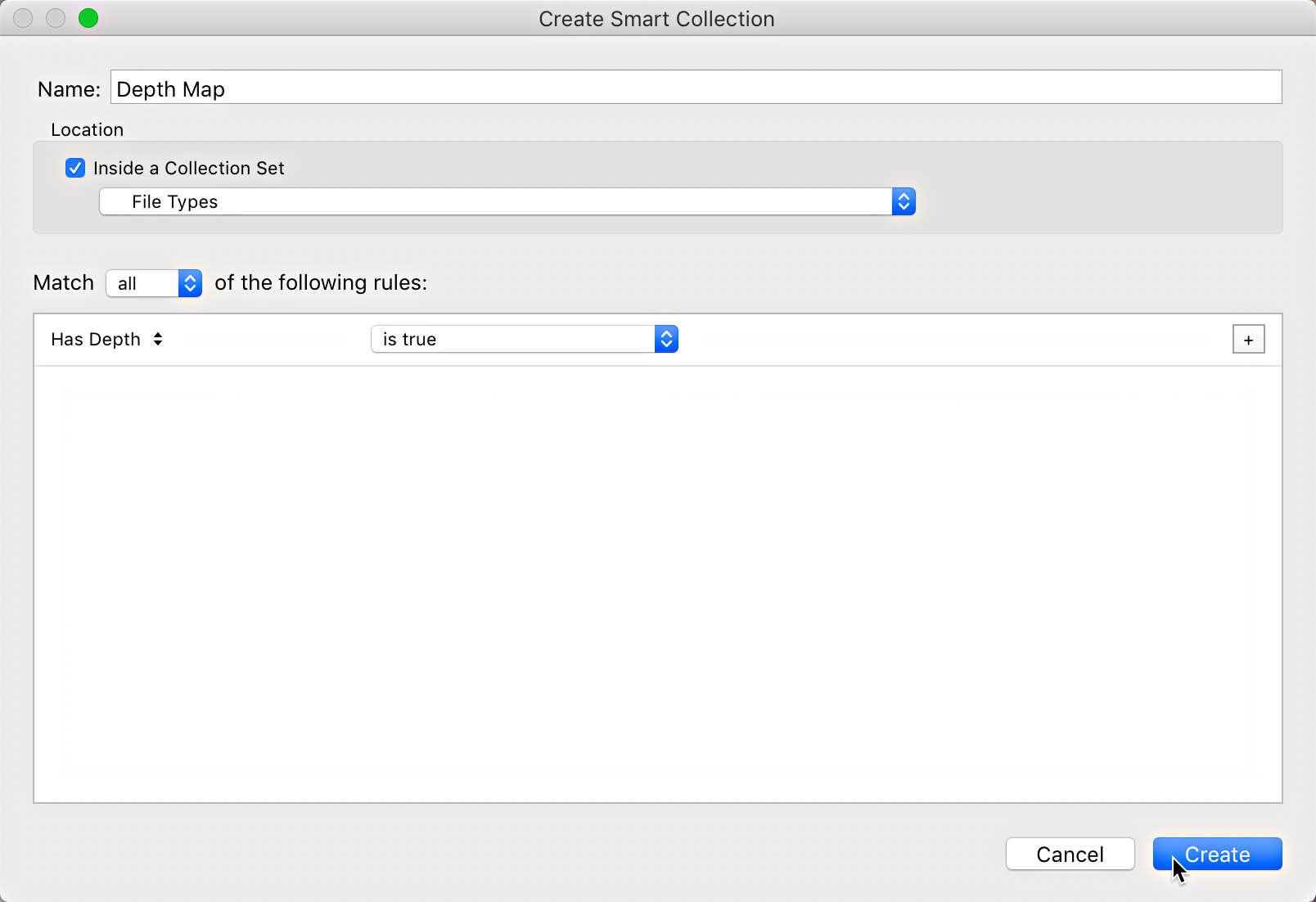
Task: Click the "Create Smart Collection" title bar
Action: coord(656,19)
